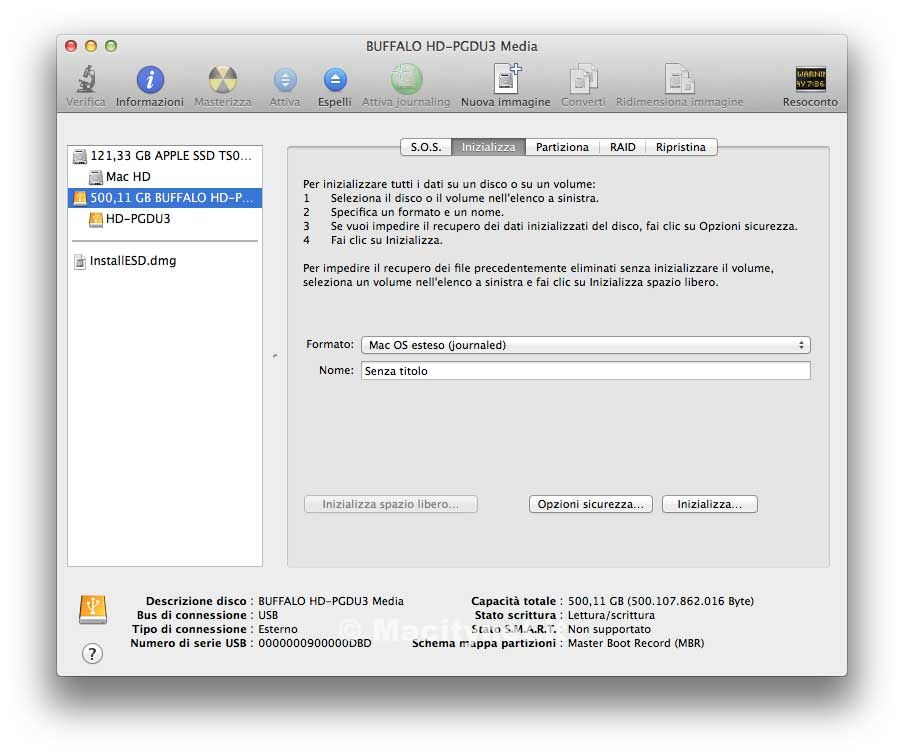Open the Formato dropdown menu
Screen dimensions: 904x755
586,345
